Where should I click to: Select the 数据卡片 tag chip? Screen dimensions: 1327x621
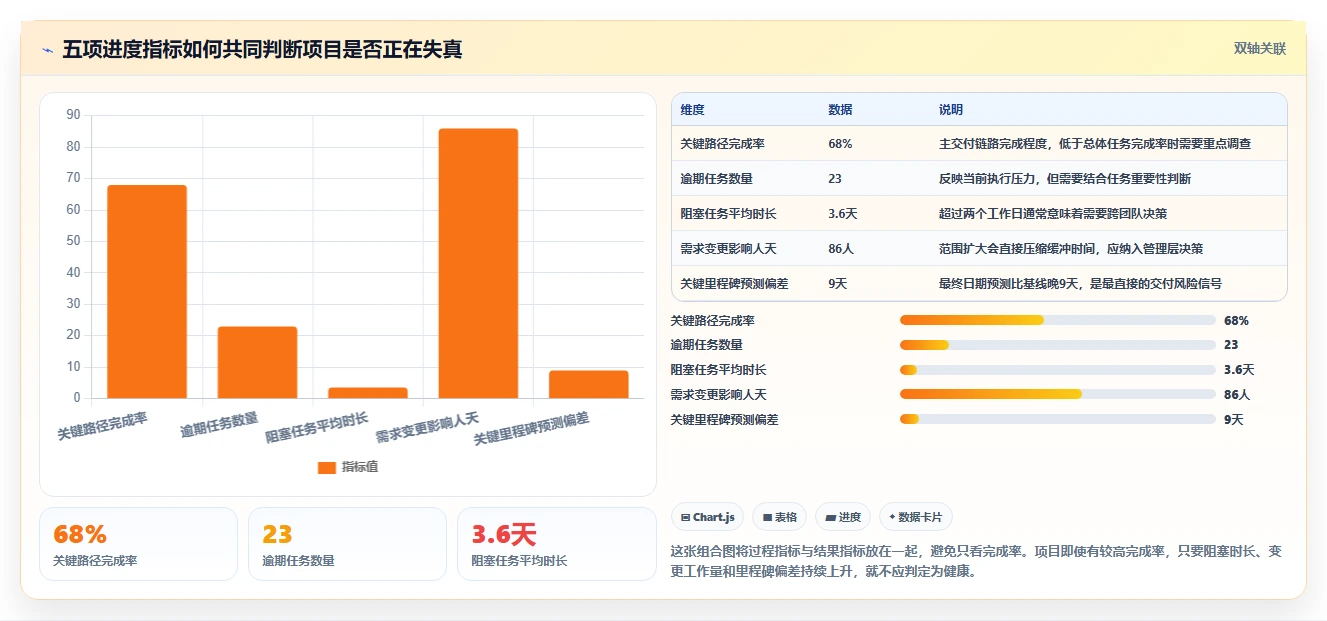point(915,517)
